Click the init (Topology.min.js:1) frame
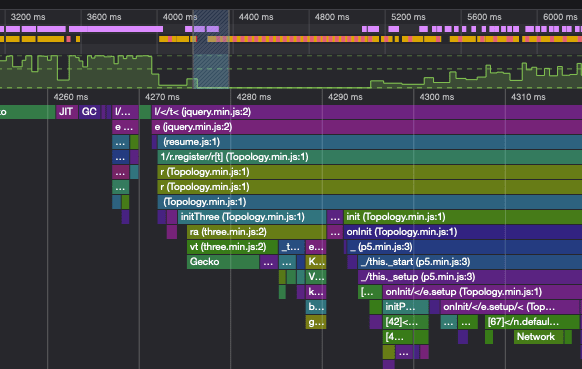Screen dimensions: 582x369 (x=463, y=217)
